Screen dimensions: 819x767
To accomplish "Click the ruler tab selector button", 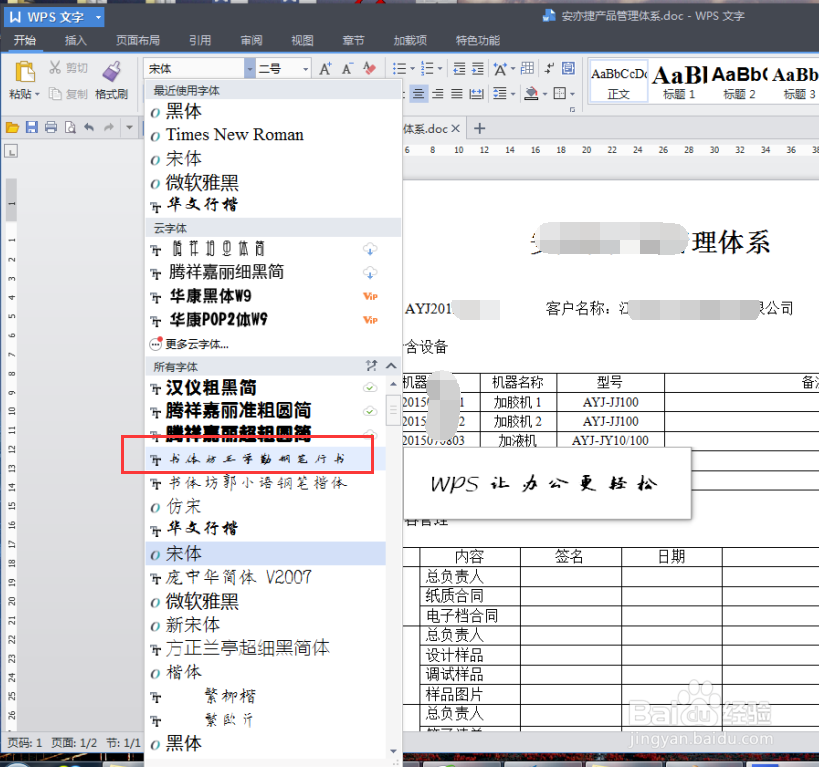I will point(11,152).
